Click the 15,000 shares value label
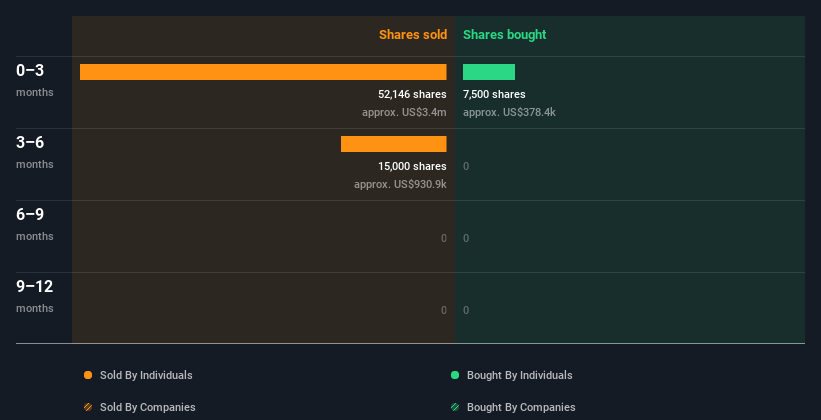 tap(412, 166)
